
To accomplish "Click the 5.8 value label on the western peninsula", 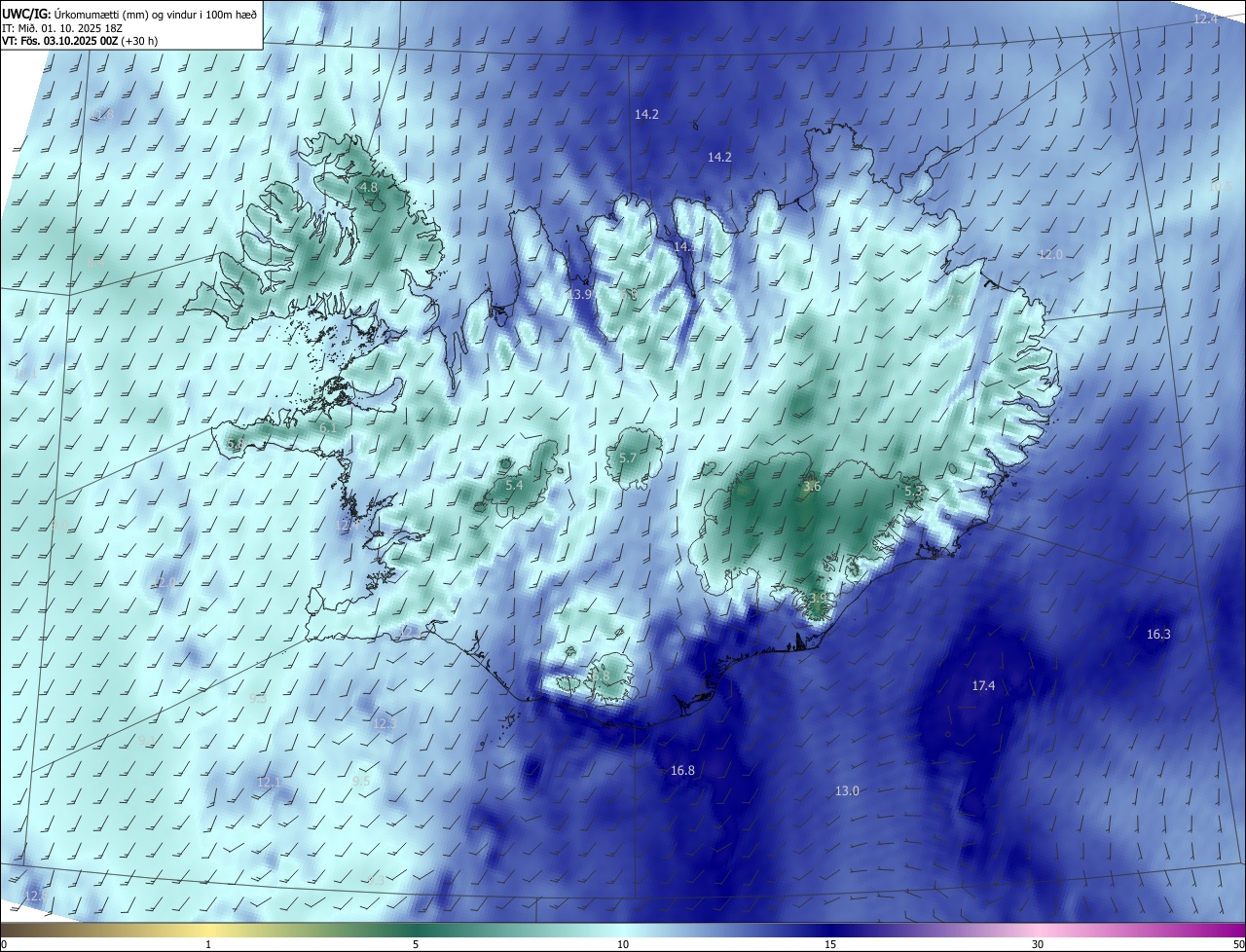I will tap(235, 444).
